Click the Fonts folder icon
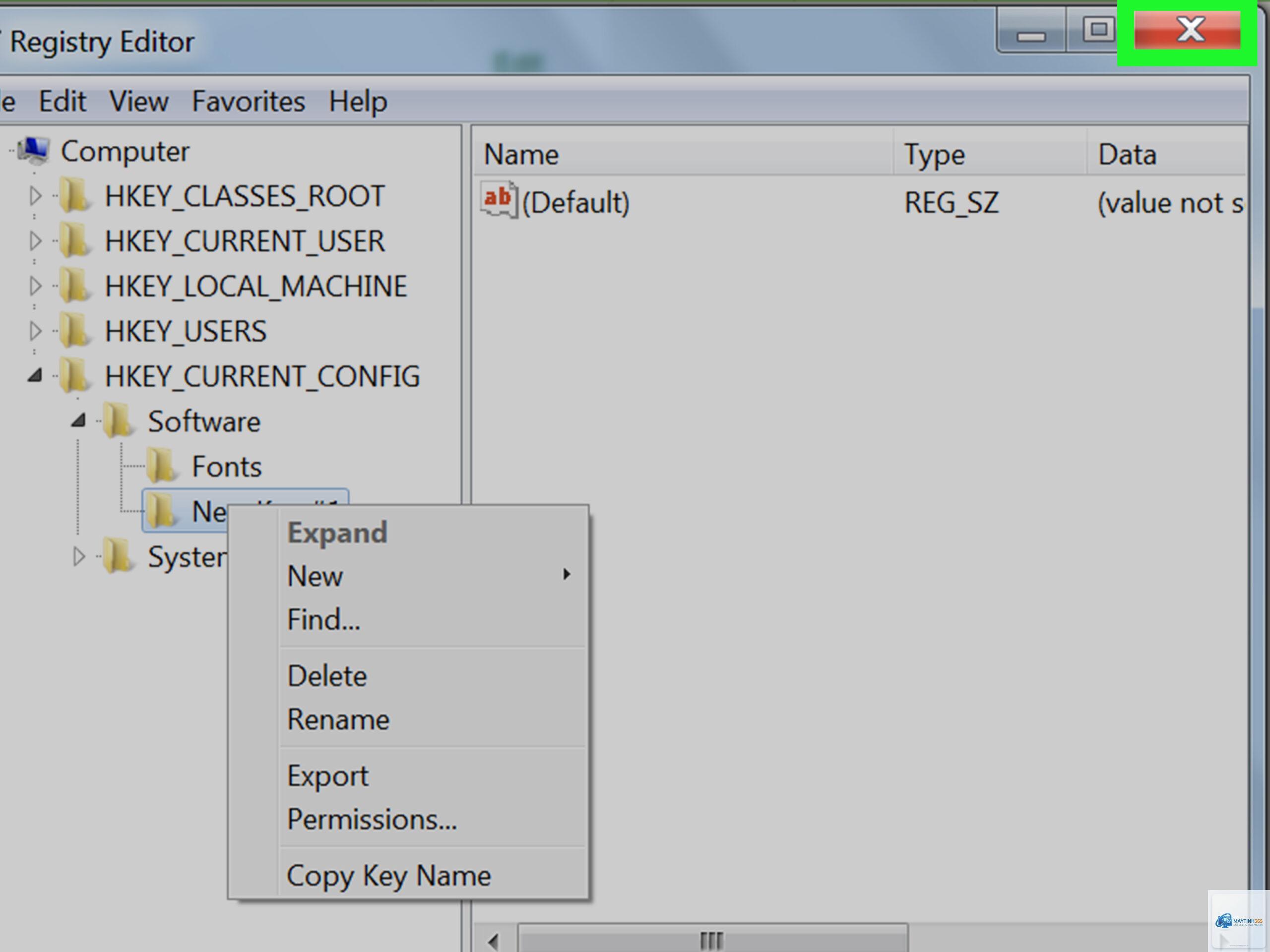The width and height of the screenshot is (1270, 952). click(162, 466)
